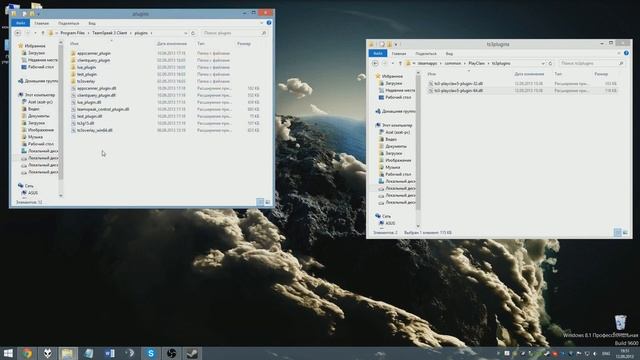Open Главная tab in plugins window
Viewport: 640px width, 360px height.
tap(42, 23)
